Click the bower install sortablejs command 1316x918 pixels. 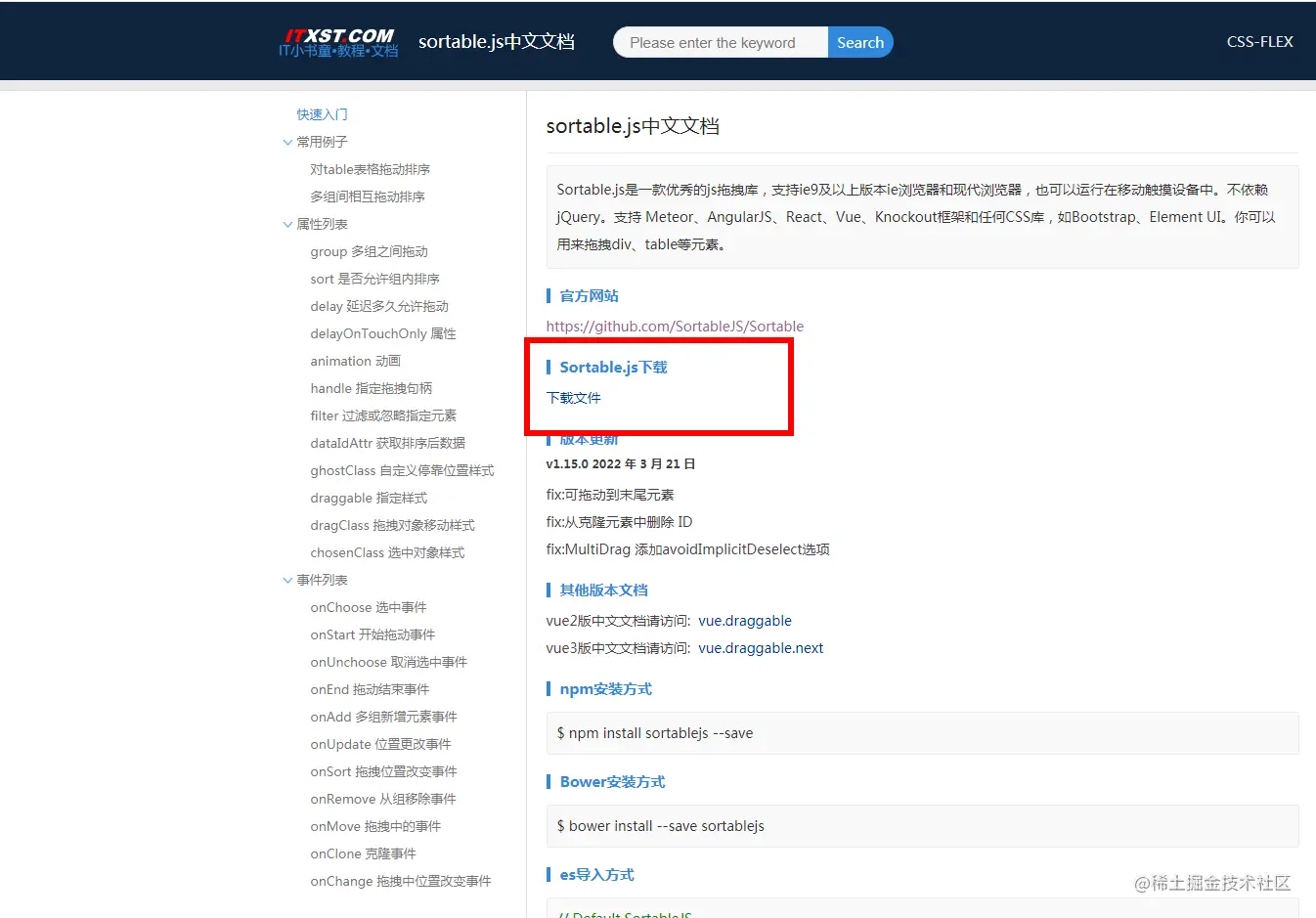pos(922,826)
